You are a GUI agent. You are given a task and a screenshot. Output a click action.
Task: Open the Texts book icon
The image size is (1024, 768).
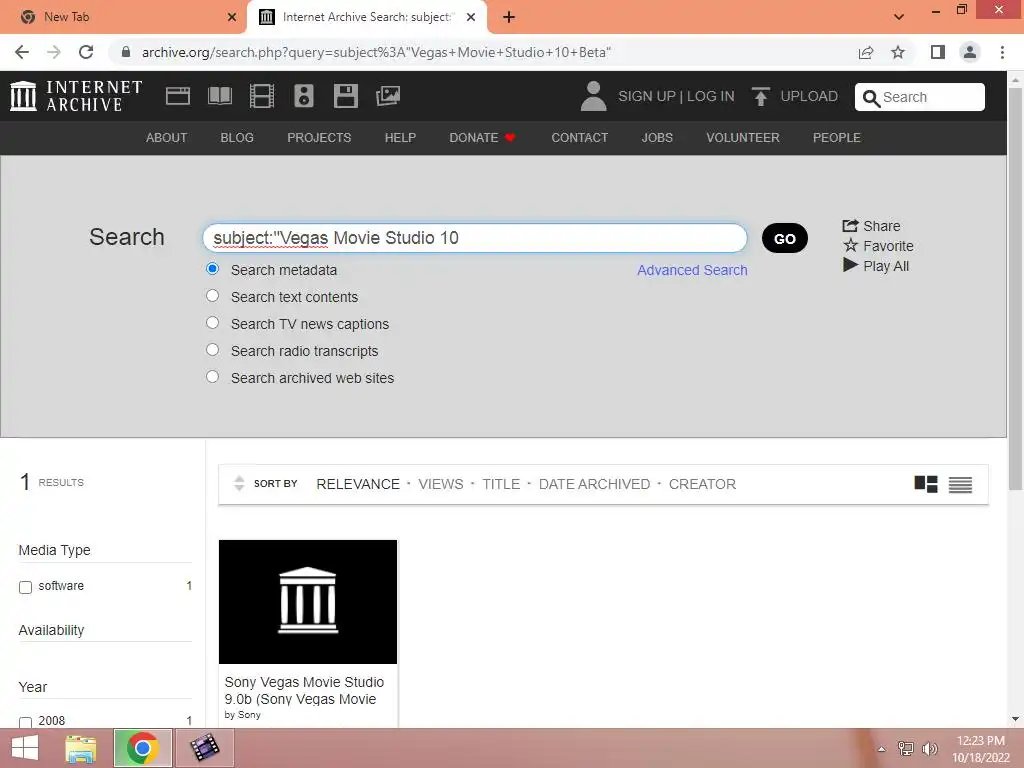point(219,96)
